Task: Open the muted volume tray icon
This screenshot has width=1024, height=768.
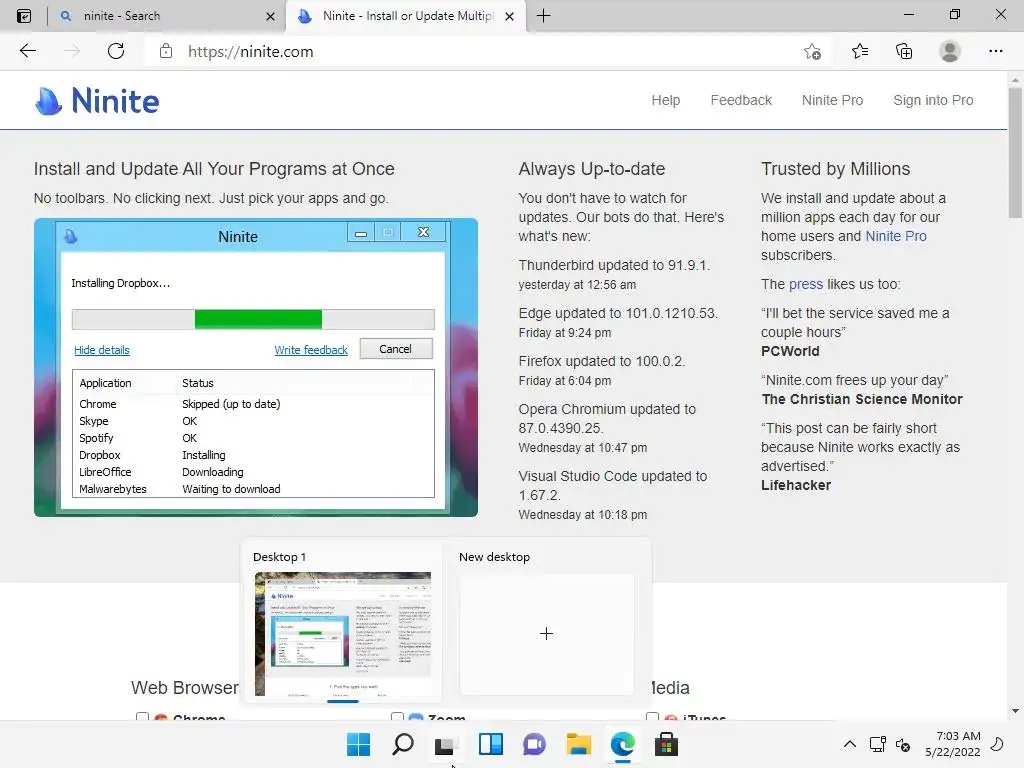Action: coord(903,744)
